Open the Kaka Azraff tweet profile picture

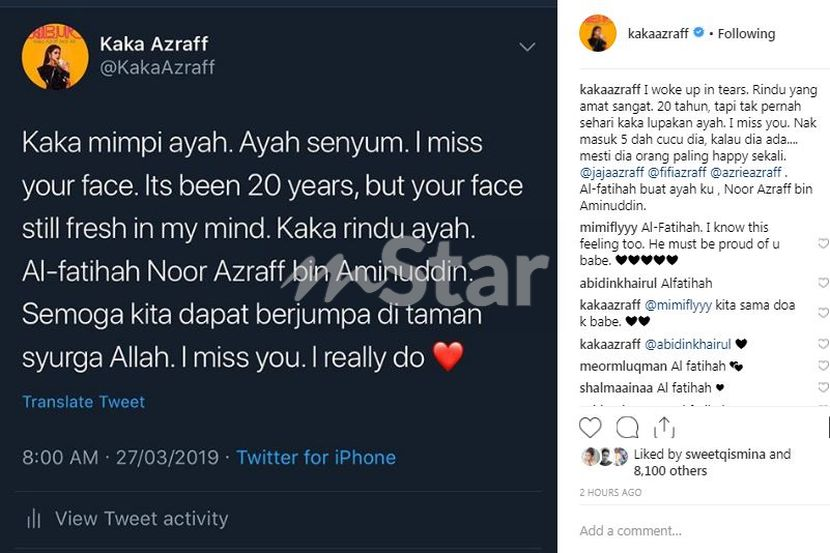click(x=55, y=56)
